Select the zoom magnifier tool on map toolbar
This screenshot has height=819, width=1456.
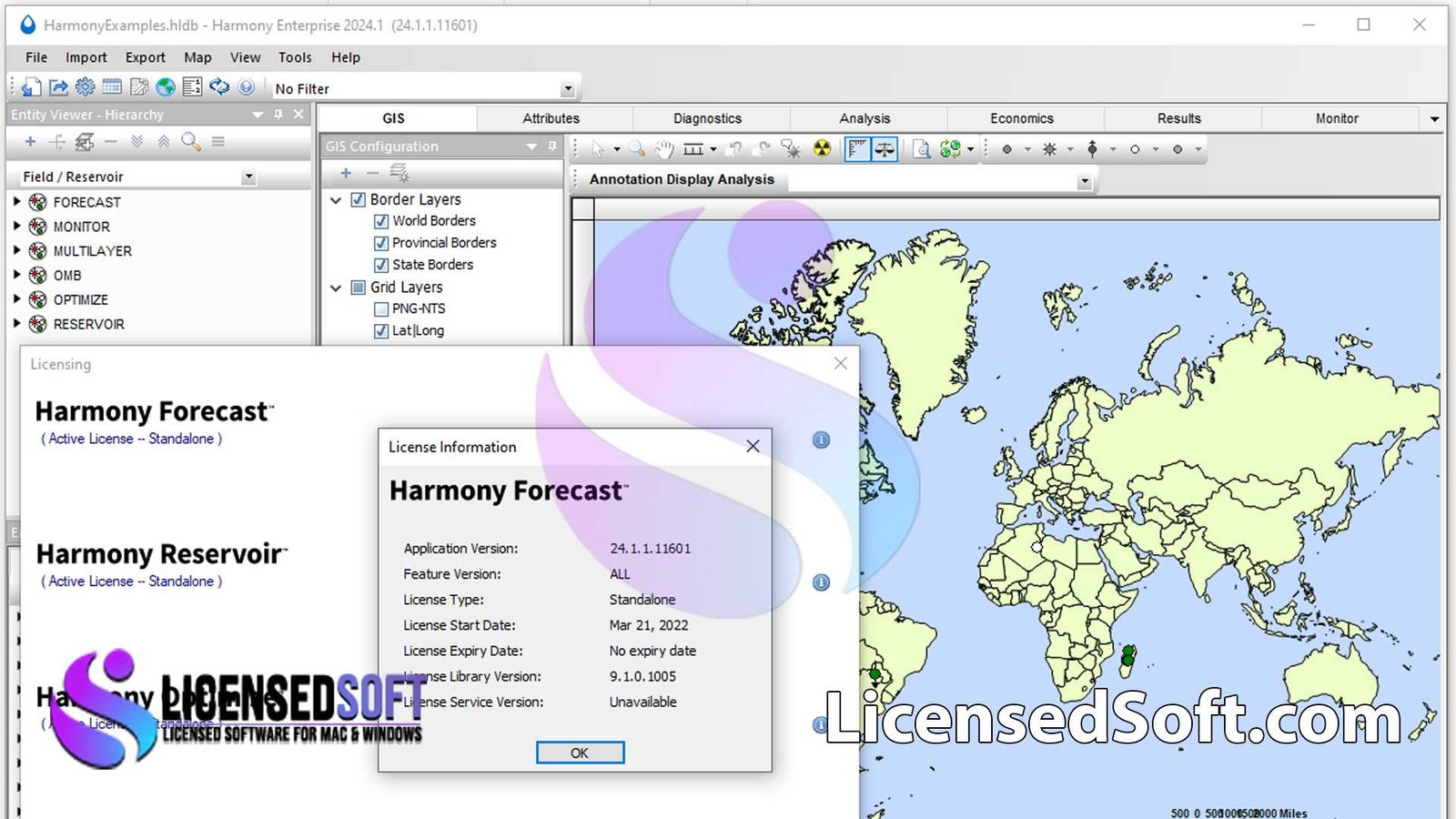point(637,149)
